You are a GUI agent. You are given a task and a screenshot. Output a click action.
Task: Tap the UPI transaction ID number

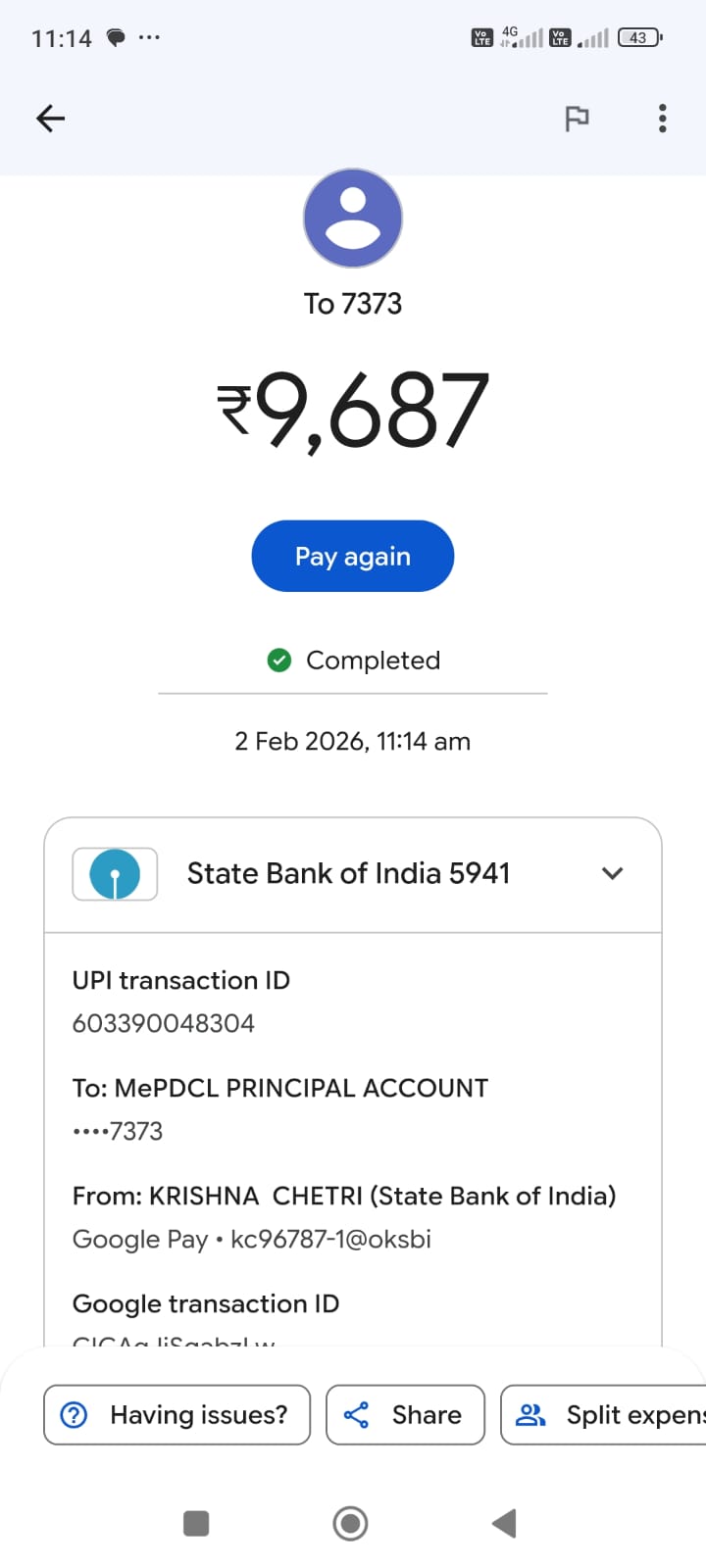coord(164,1023)
